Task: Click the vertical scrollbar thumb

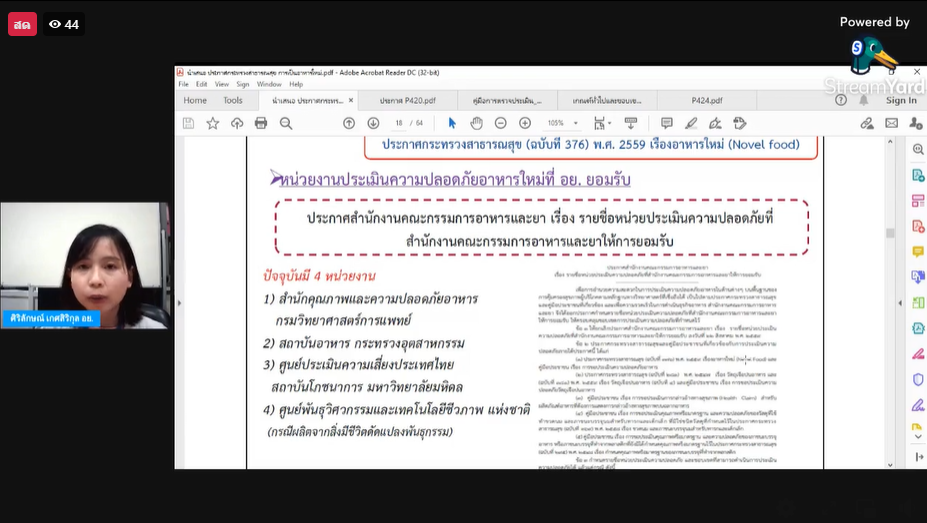Action: click(890, 233)
